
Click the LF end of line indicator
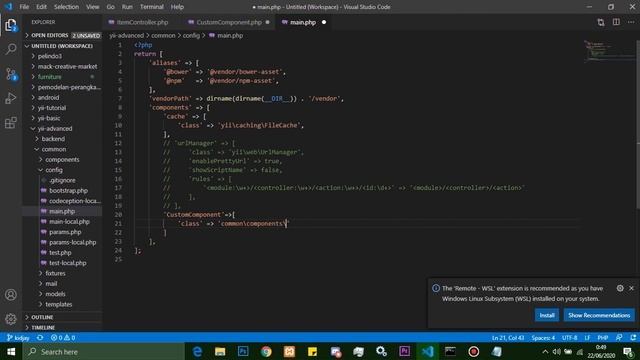[587, 338]
